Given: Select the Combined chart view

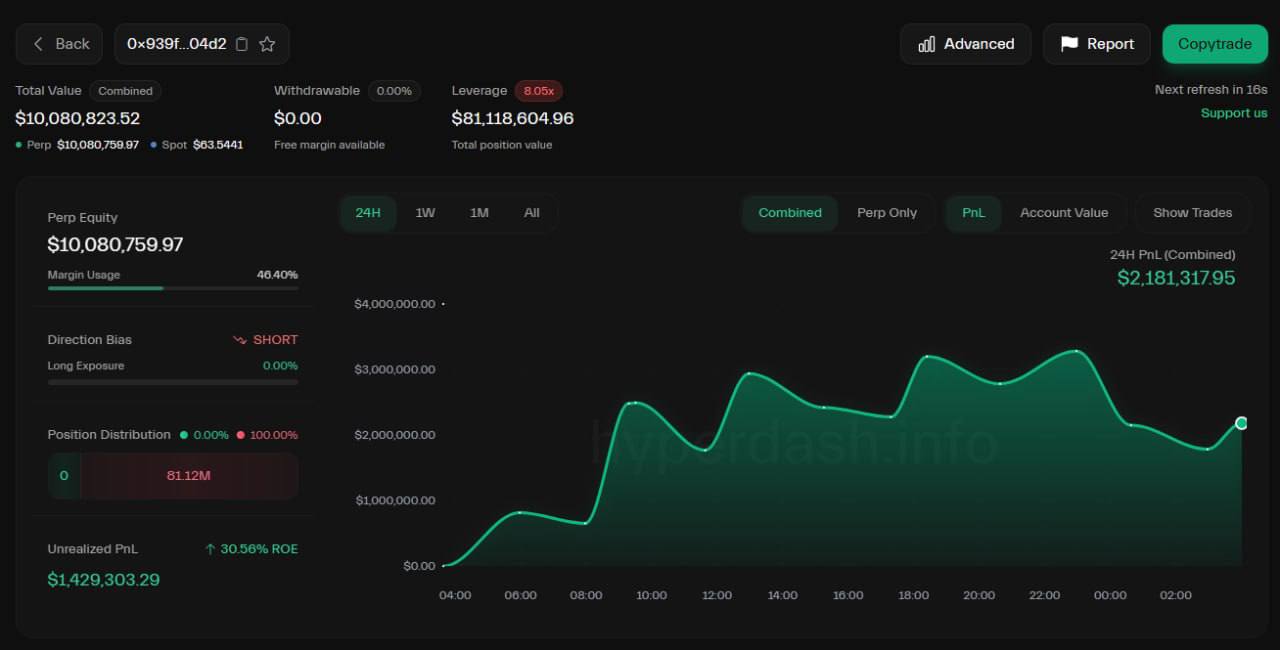Looking at the screenshot, I should 789,213.
